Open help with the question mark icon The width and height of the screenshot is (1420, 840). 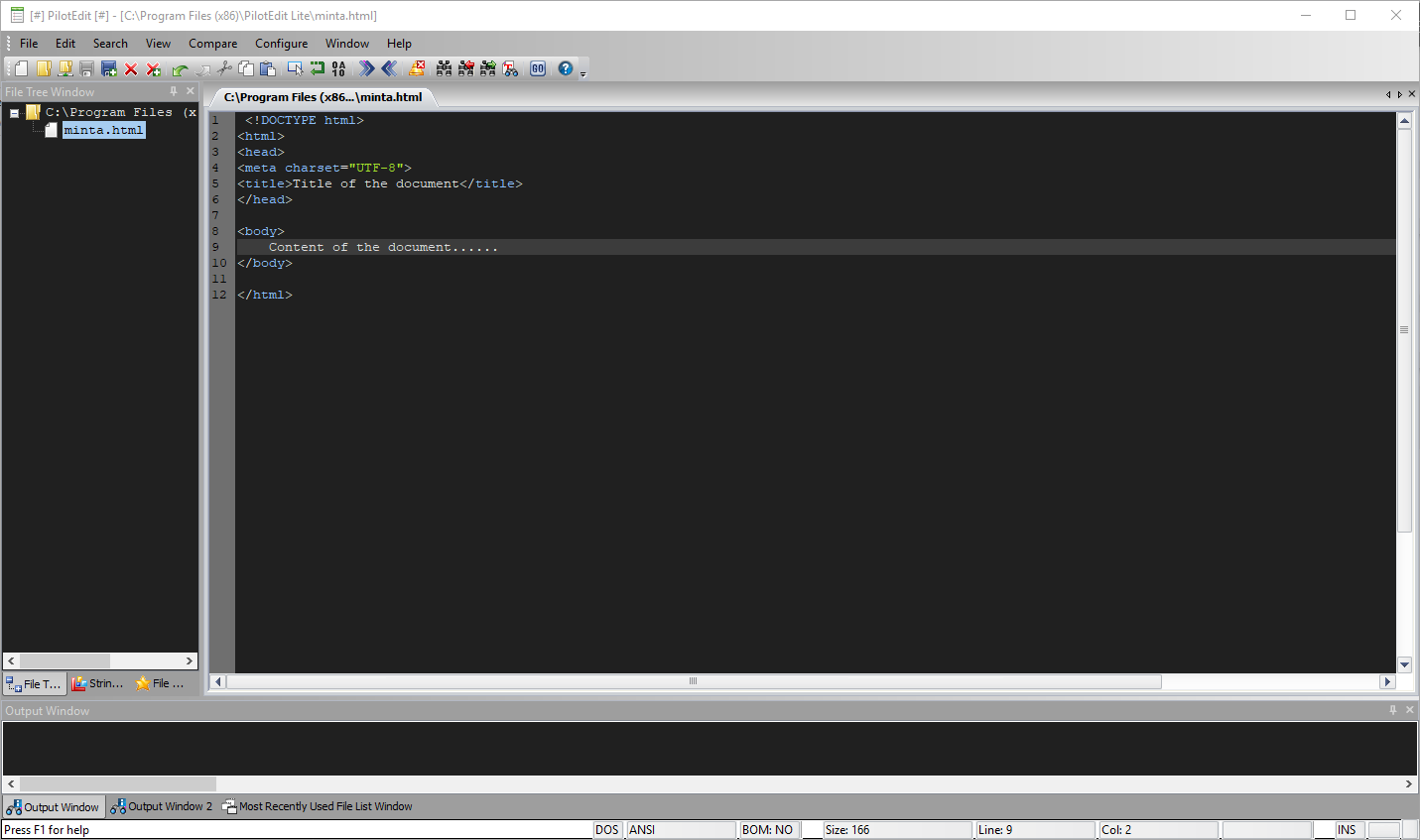click(565, 68)
